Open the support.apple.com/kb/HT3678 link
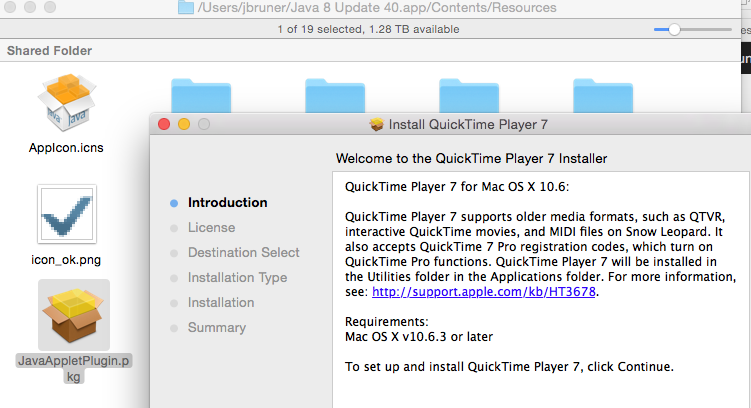This screenshot has height=408, width=751. coord(484,292)
